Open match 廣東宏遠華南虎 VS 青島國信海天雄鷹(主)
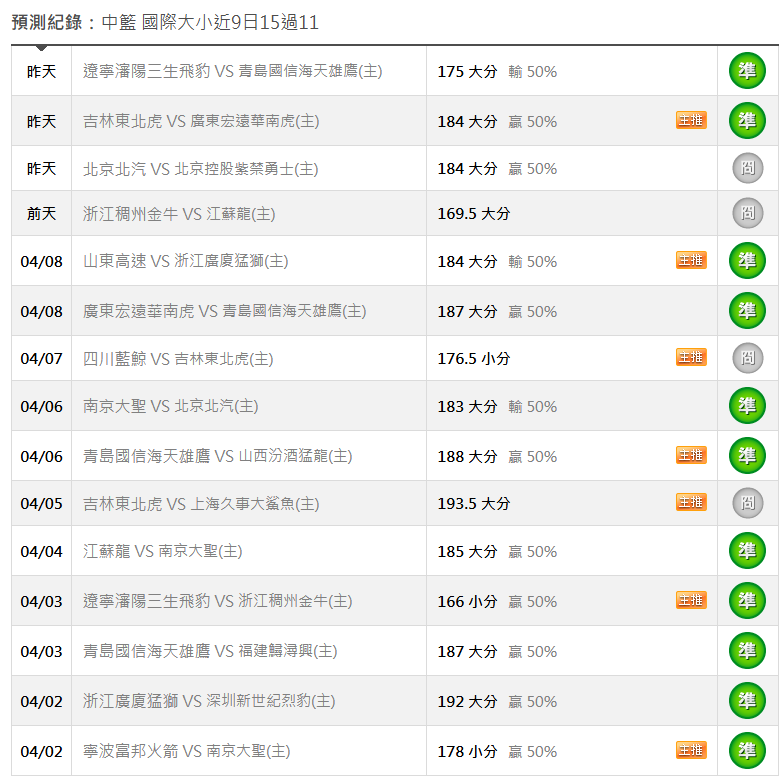 224,311
